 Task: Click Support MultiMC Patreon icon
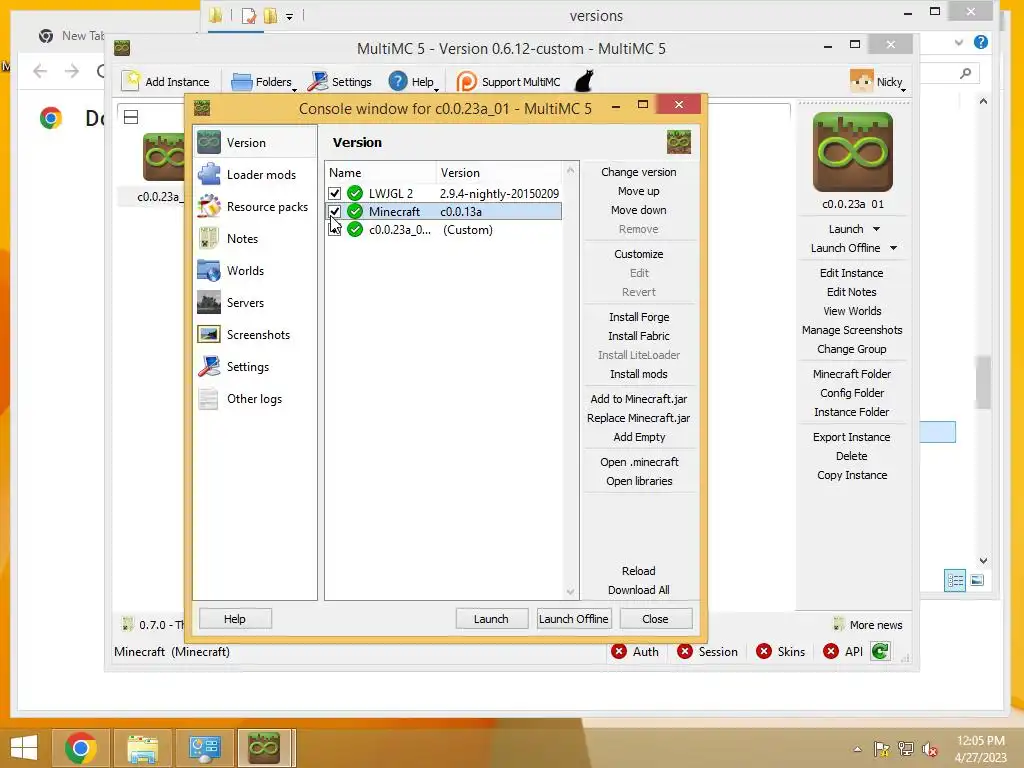pos(466,82)
